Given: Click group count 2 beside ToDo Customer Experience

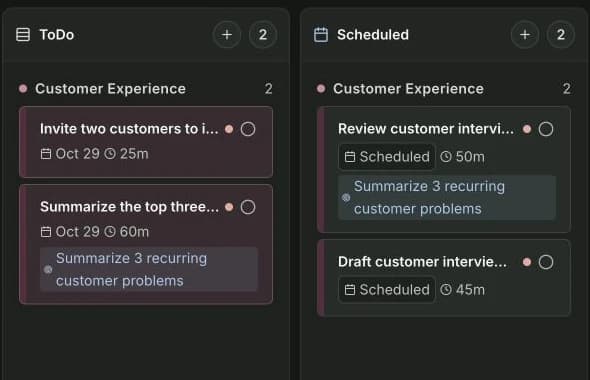Looking at the screenshot, I should point(268,89).
